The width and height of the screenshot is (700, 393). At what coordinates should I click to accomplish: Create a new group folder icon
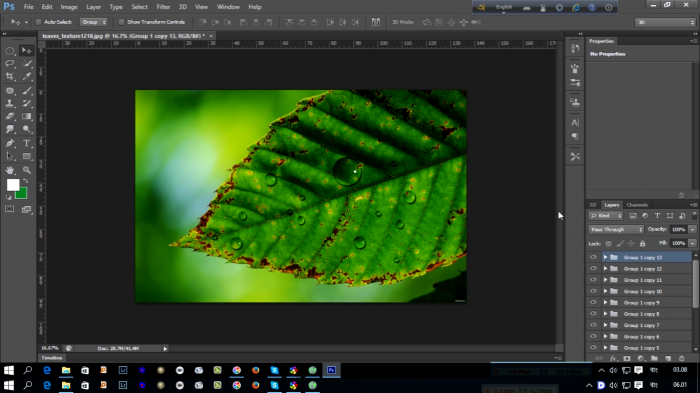pos(654,358)
